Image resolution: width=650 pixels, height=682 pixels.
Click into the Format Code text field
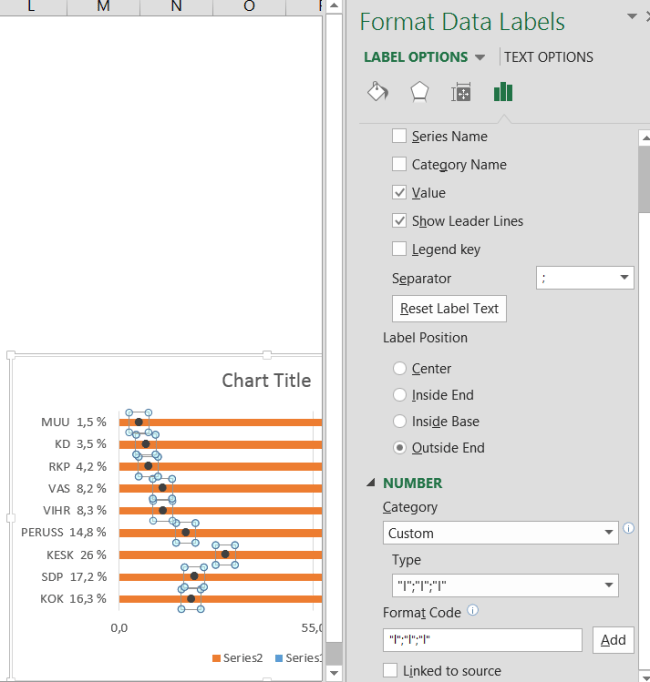(x=482, y=640)
